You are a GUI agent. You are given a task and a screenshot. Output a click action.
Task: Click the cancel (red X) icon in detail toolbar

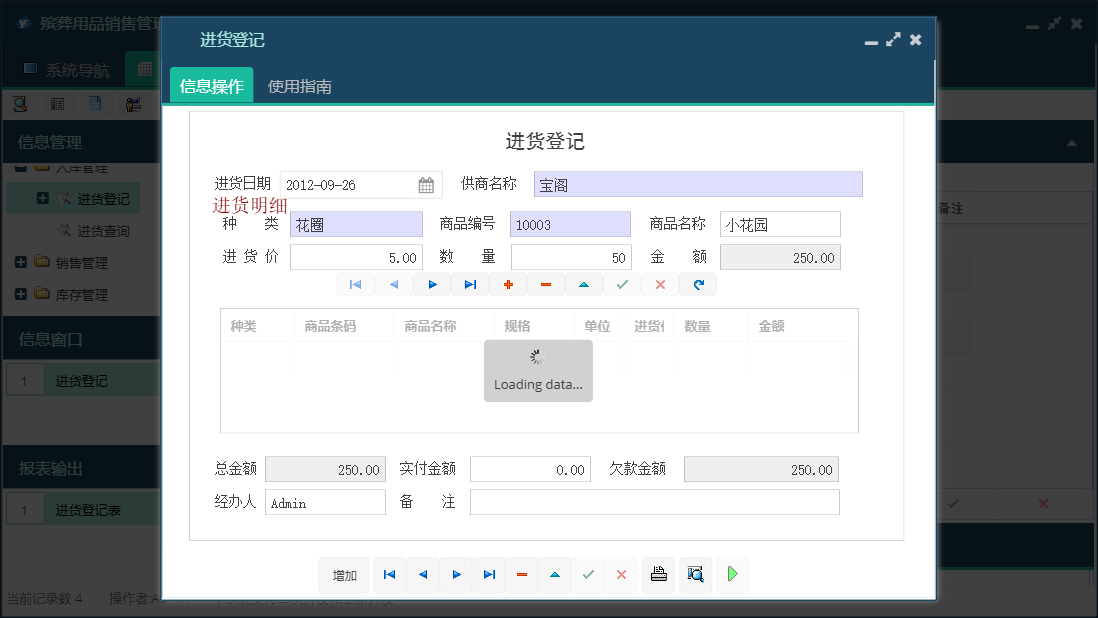(660, 284)
